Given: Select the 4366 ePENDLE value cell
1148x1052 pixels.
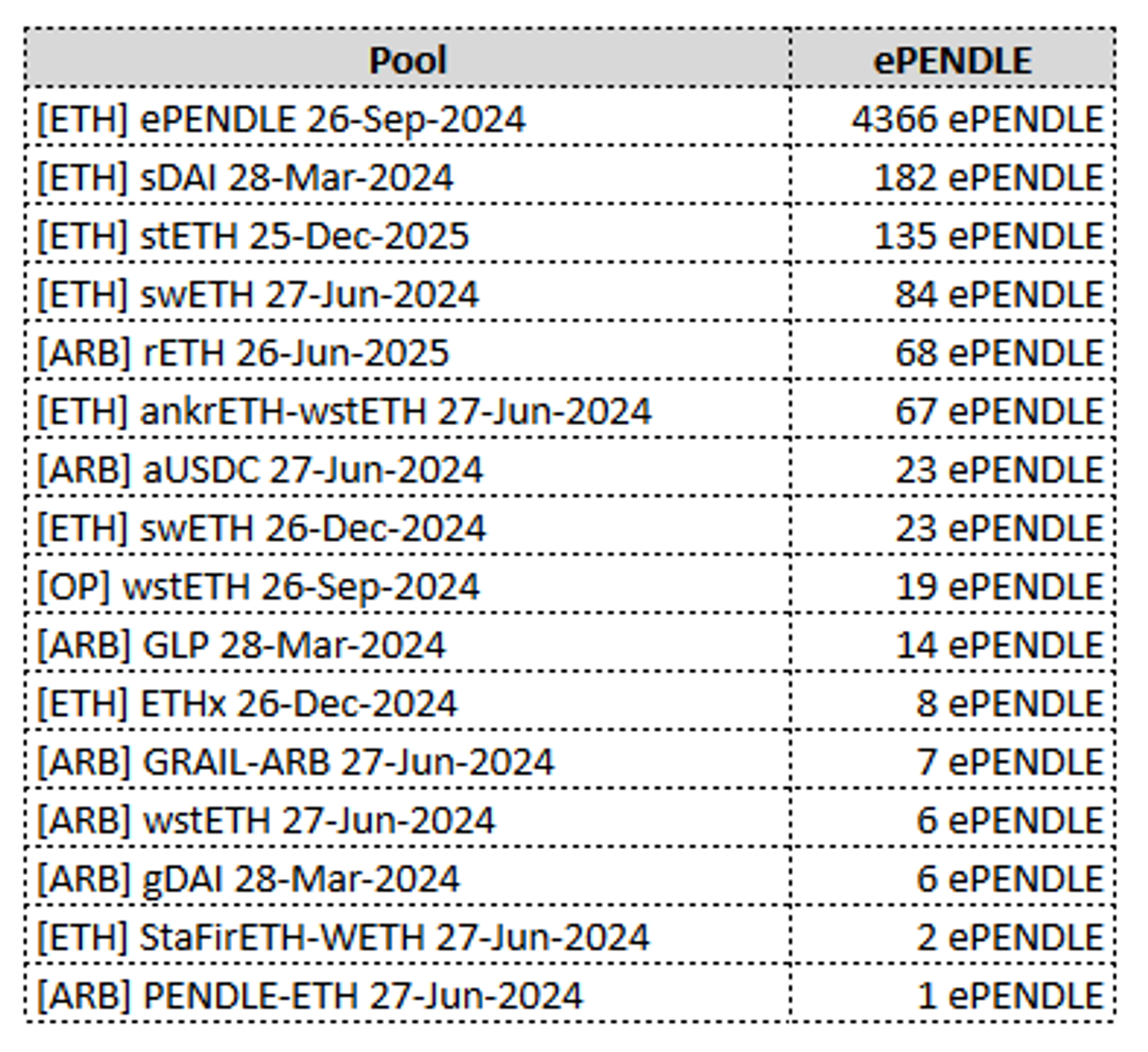Looking at the screenshot, I should click(x=977, y=119).
